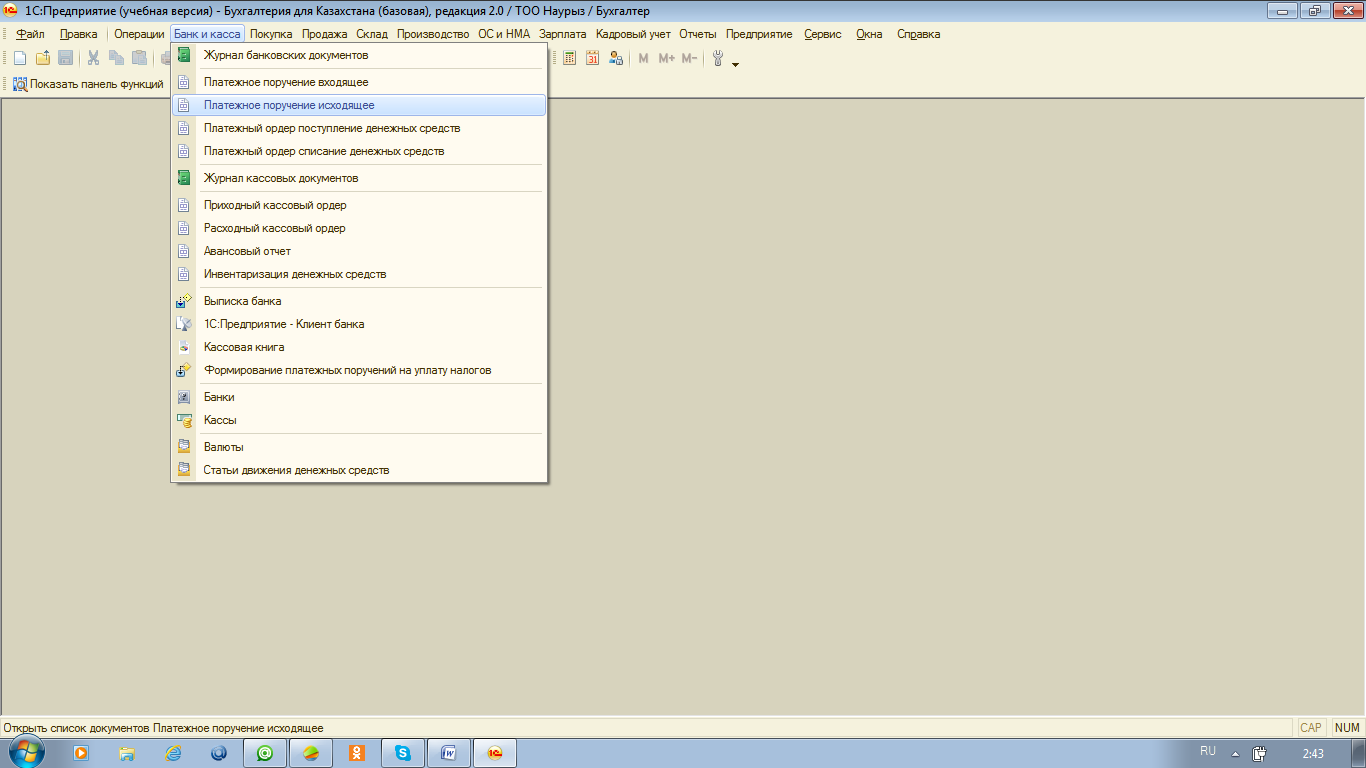Open the Зарплата menu
This screenshot has height=768, width=1366.
pyautogui.click(x=563, y=34)
